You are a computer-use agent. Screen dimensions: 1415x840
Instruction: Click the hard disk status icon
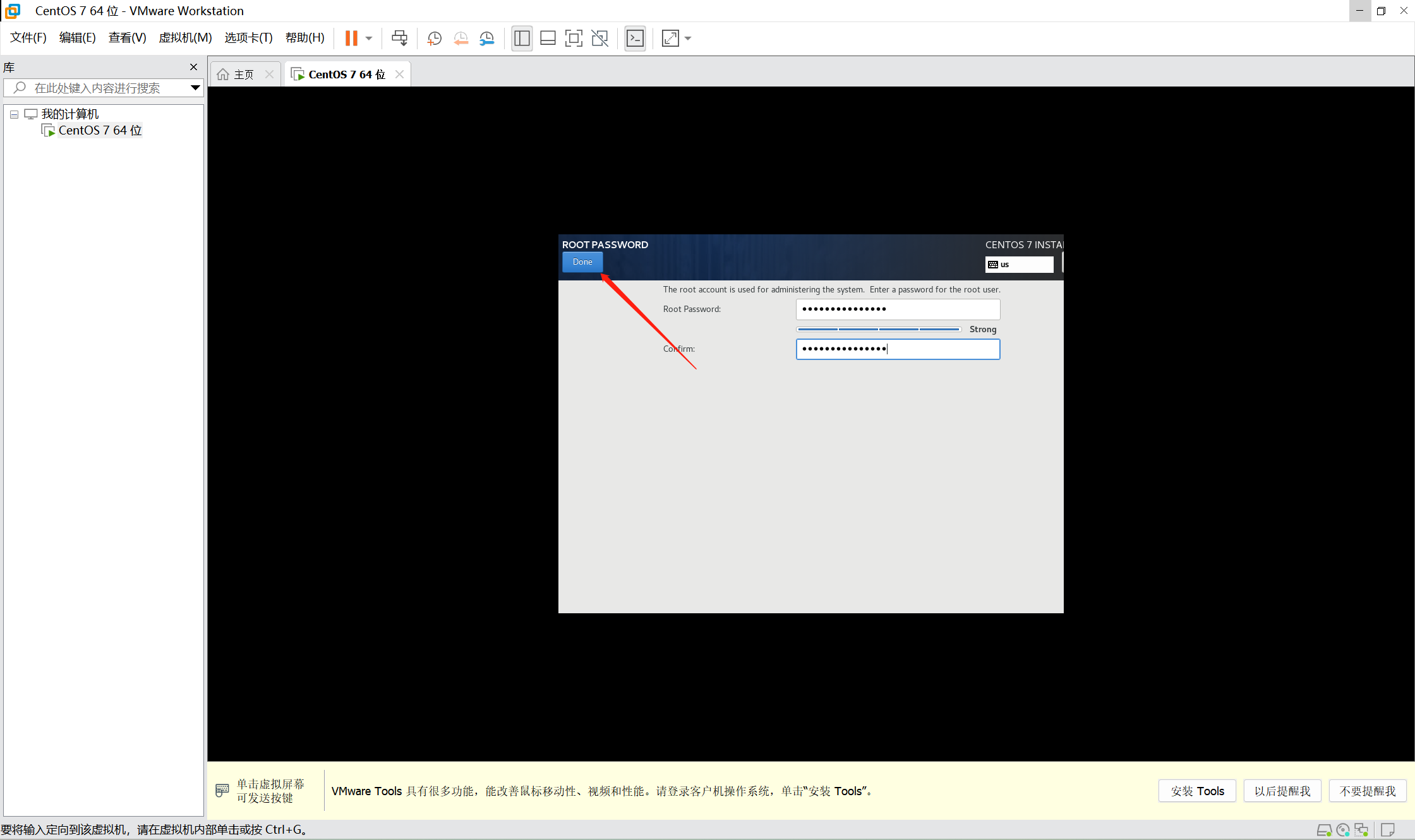[1325, 829]
